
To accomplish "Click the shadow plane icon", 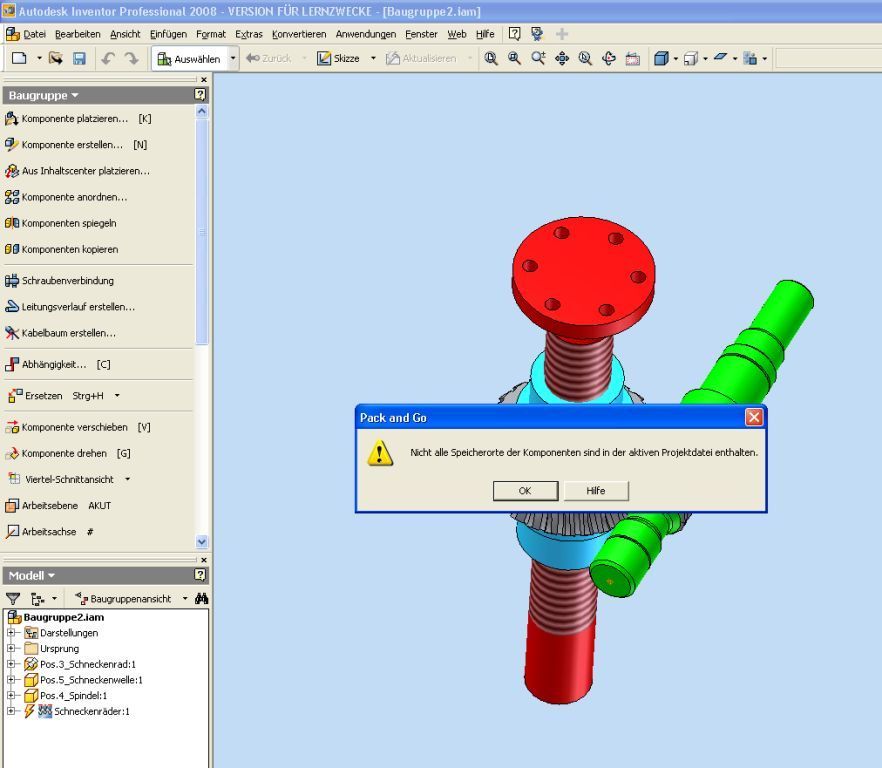I will click(x=721, y=57).
